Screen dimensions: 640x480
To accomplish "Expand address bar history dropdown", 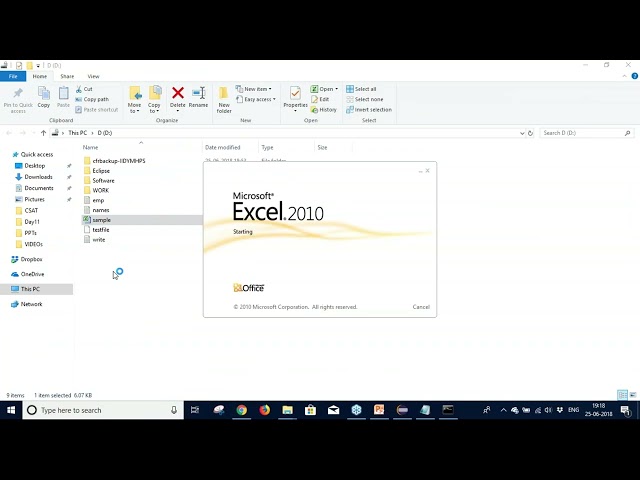I will point(522,133).
